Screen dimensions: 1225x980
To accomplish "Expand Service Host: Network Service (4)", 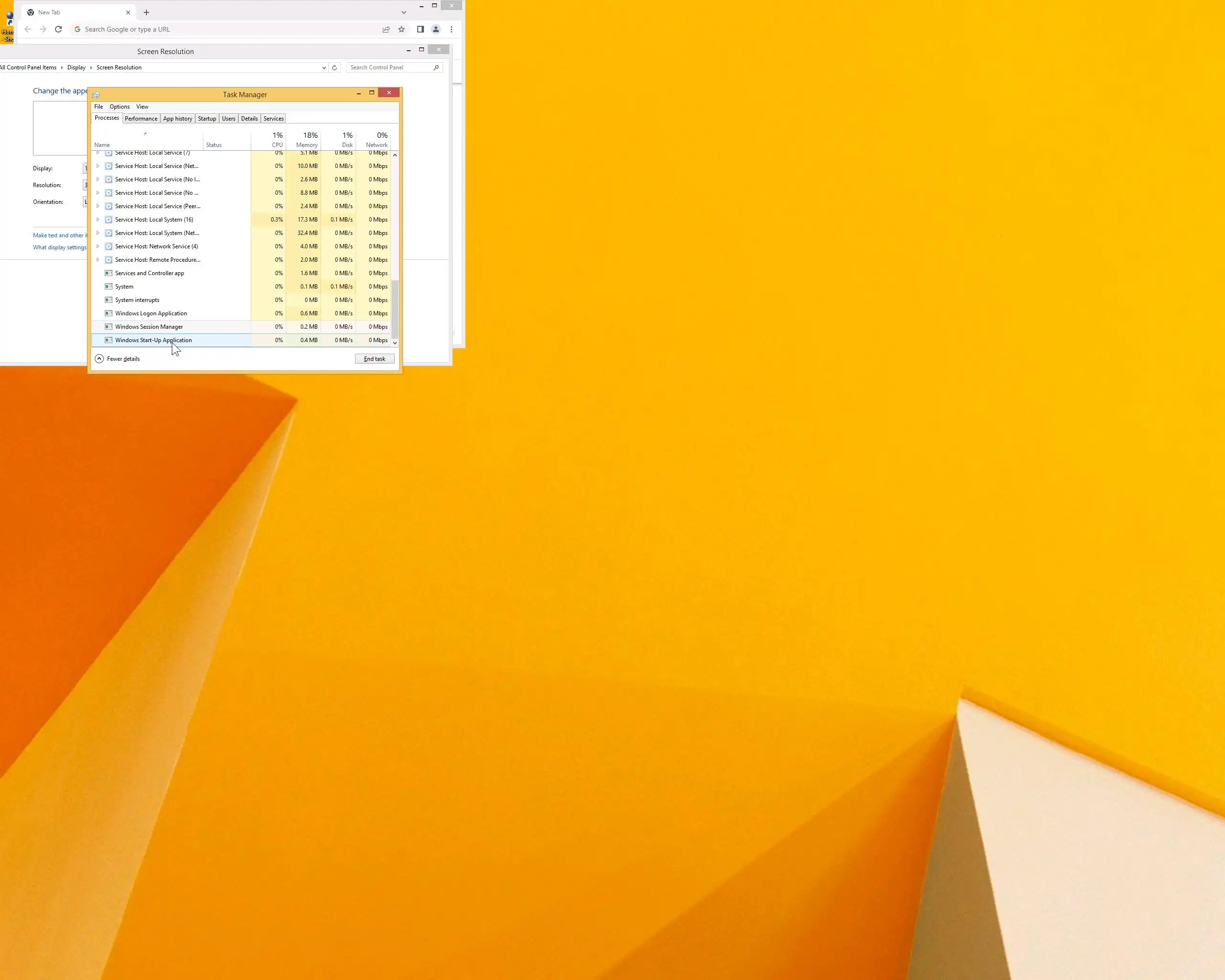I will tap(98, 246).
